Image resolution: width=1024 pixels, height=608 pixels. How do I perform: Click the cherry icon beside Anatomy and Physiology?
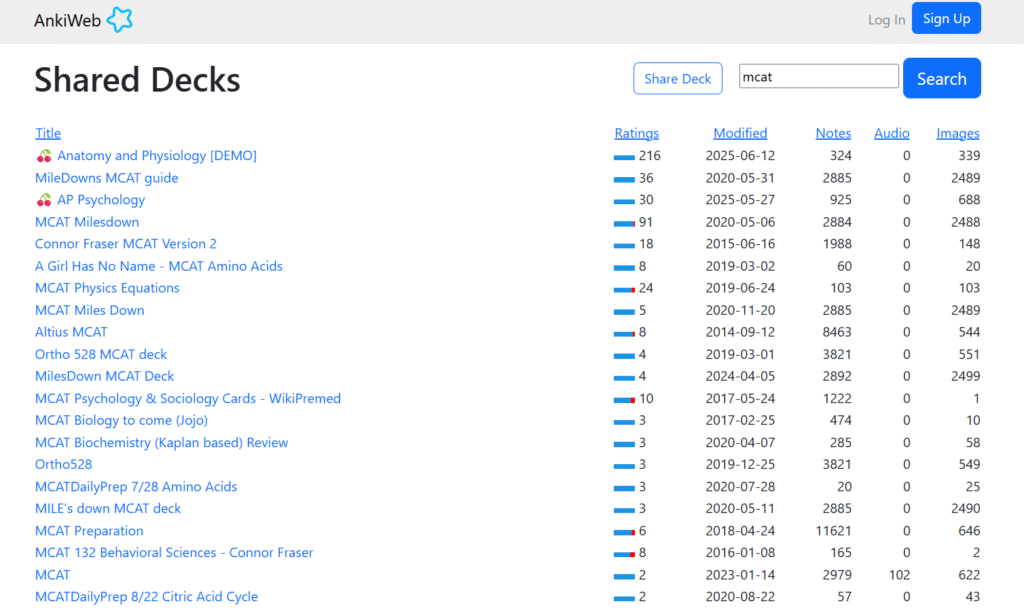click(44, 156)
